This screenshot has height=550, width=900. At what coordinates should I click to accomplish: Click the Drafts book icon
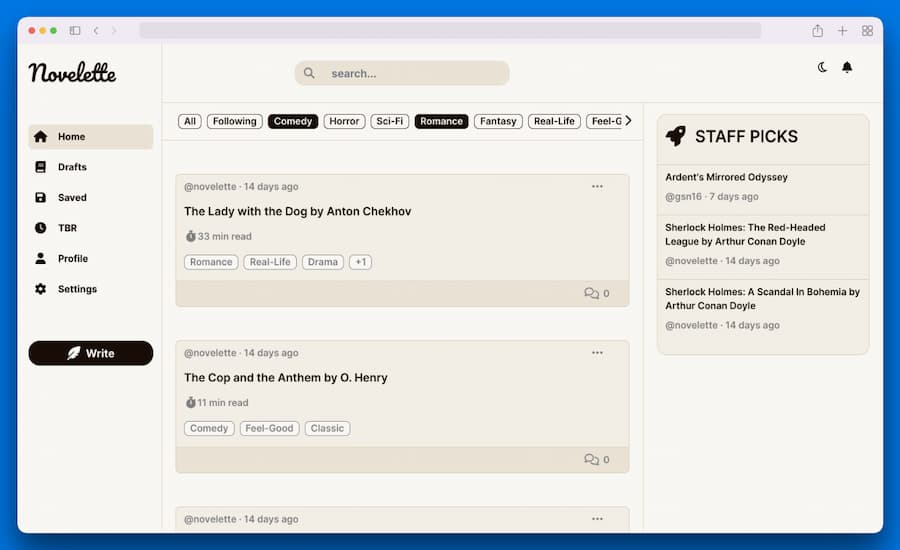pyautogui.click(x=40, y=167)
